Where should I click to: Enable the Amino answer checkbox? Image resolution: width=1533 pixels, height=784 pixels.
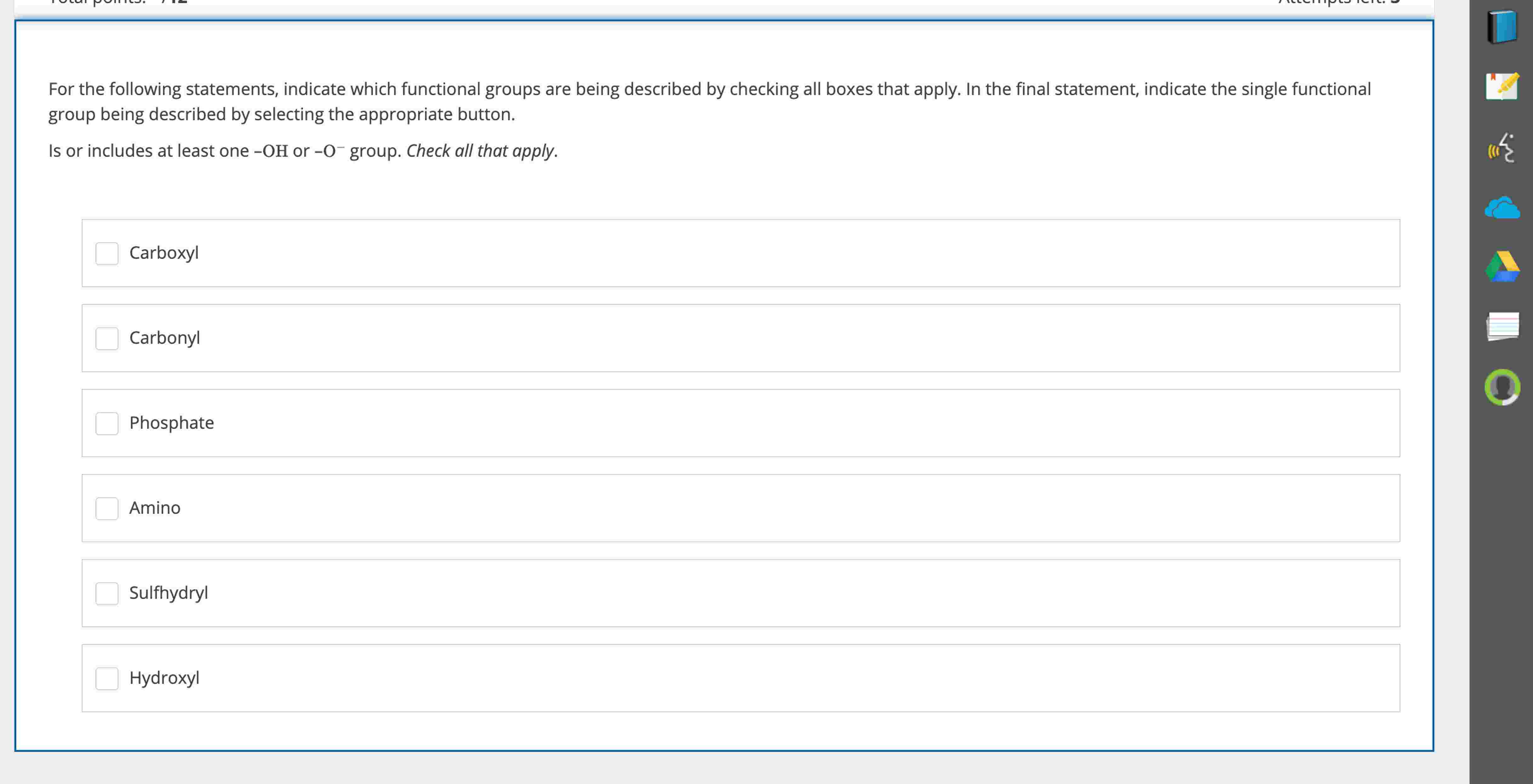[x=107, y=508]
